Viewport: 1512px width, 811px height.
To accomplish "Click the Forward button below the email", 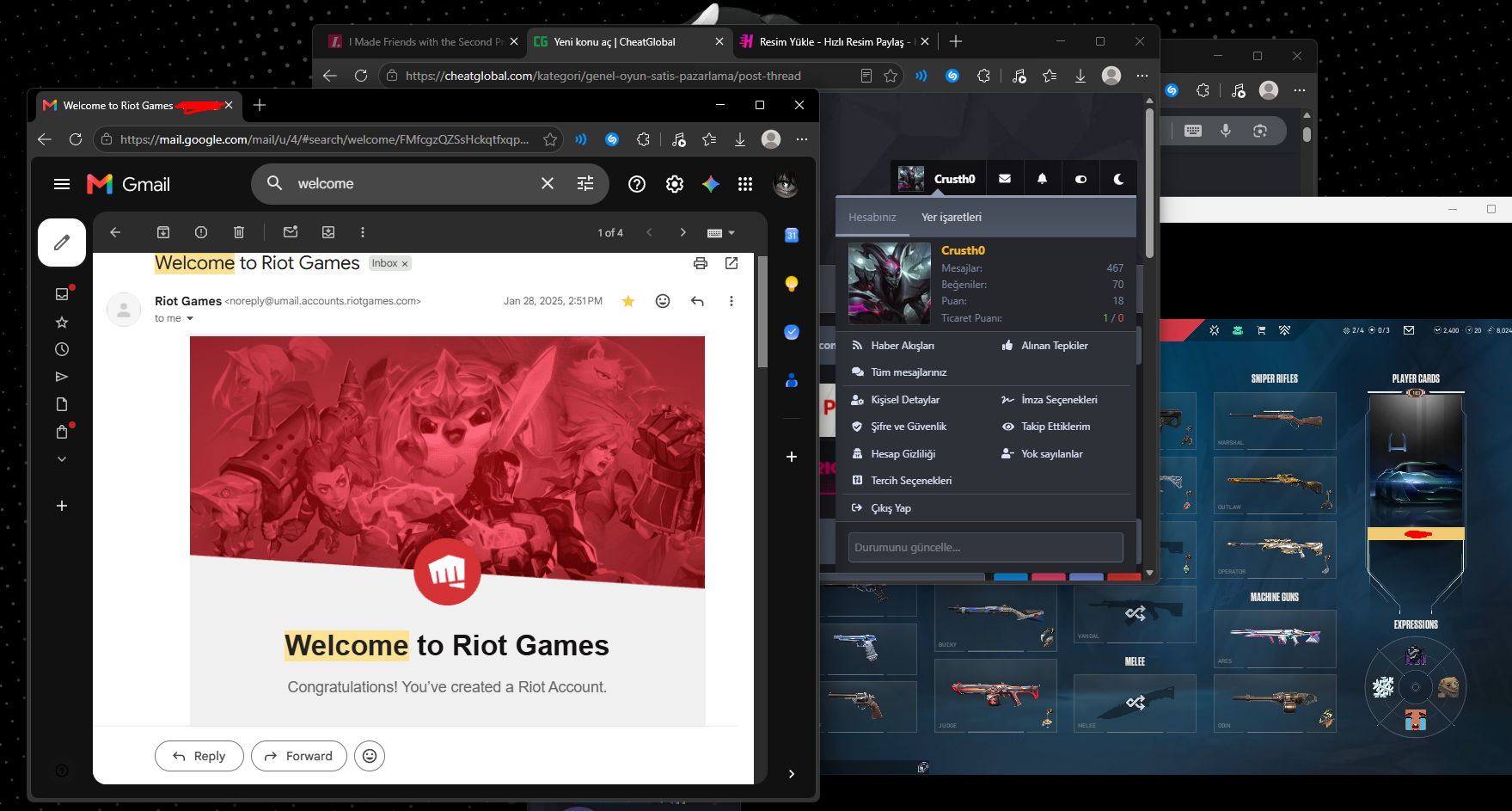I will (299, 756).
